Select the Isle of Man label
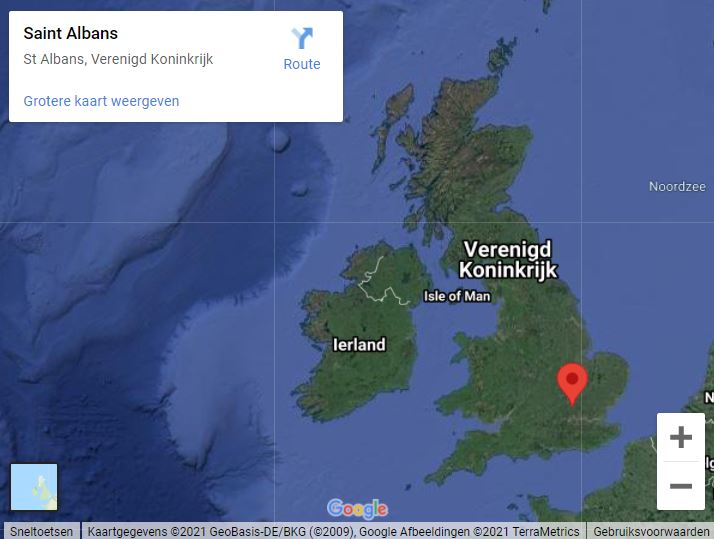Viewport: 714px width, 539px height. click(x=457, y=296)
